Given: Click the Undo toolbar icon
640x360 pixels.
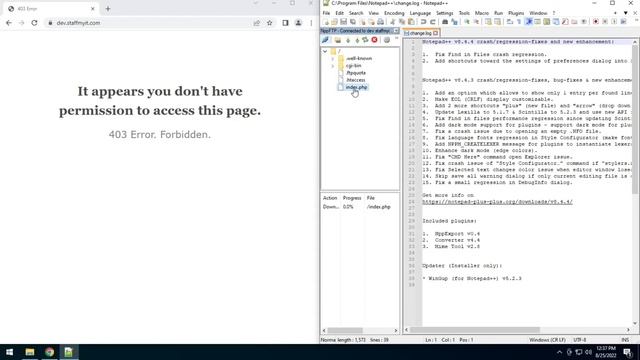Looking at the screenshot, I should click(x=423, y=22).
